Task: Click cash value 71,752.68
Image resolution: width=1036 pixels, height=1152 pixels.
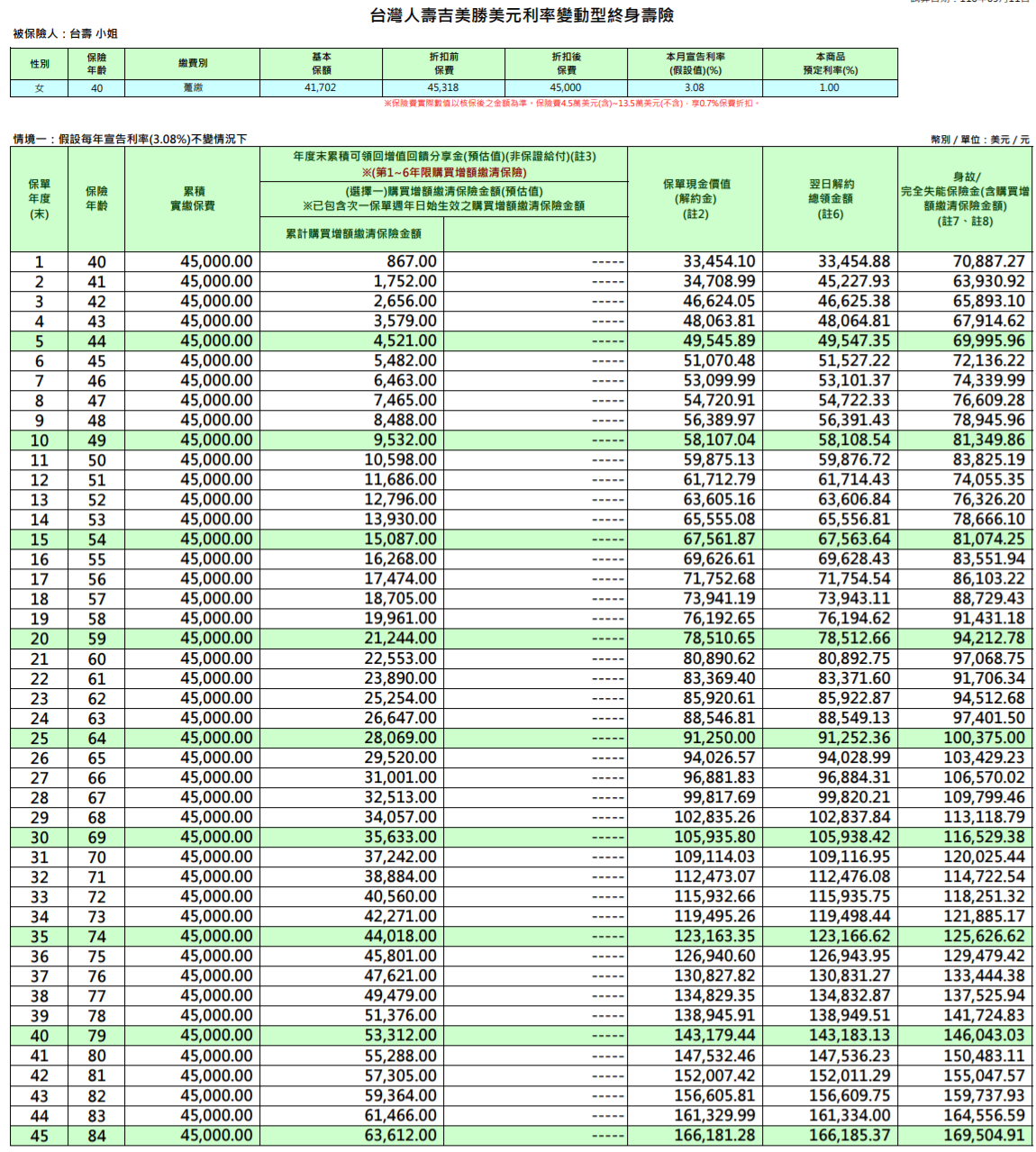Action: (x=719, y=578)
